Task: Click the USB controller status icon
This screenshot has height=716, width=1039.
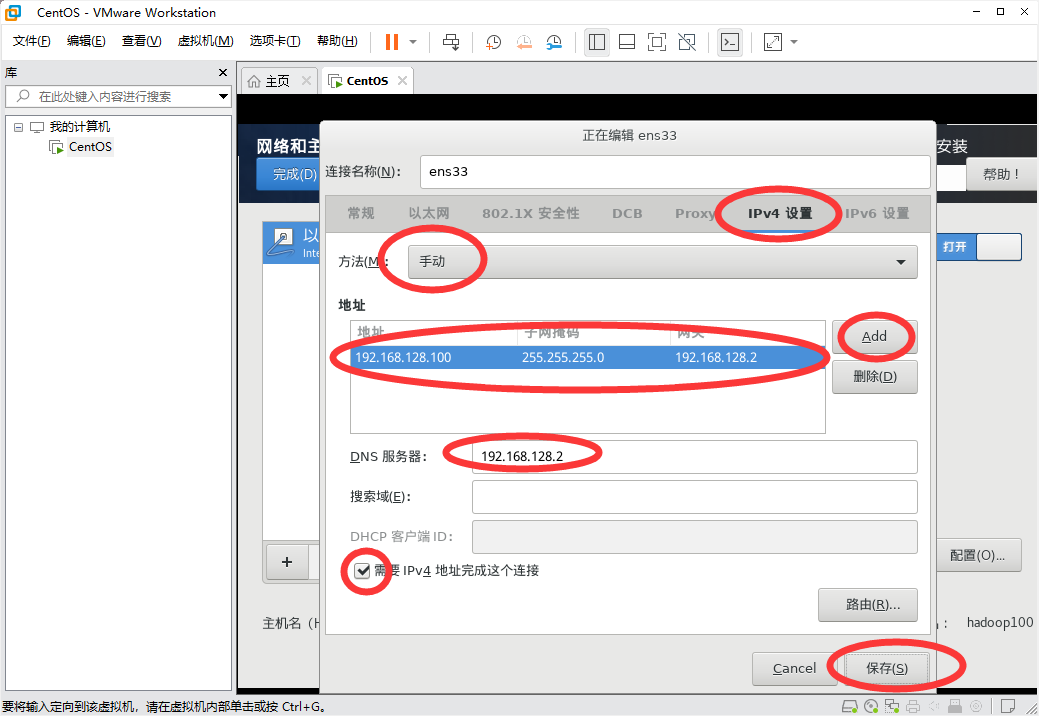Action: [x=955, y=706]
